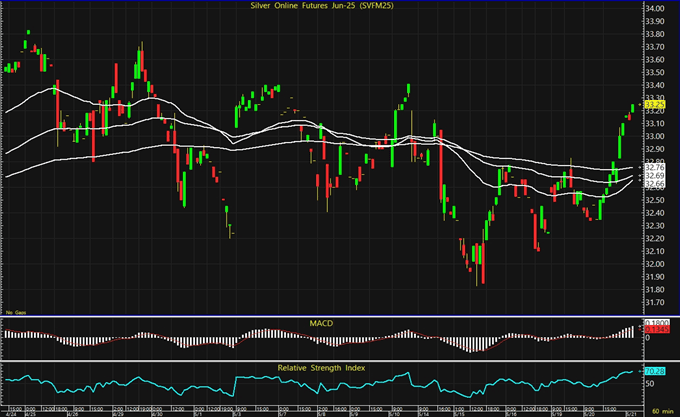This screenshot has width=680, height=417.
Task: Click the 33.00 level on price axis
Action: tap(655, 136)
